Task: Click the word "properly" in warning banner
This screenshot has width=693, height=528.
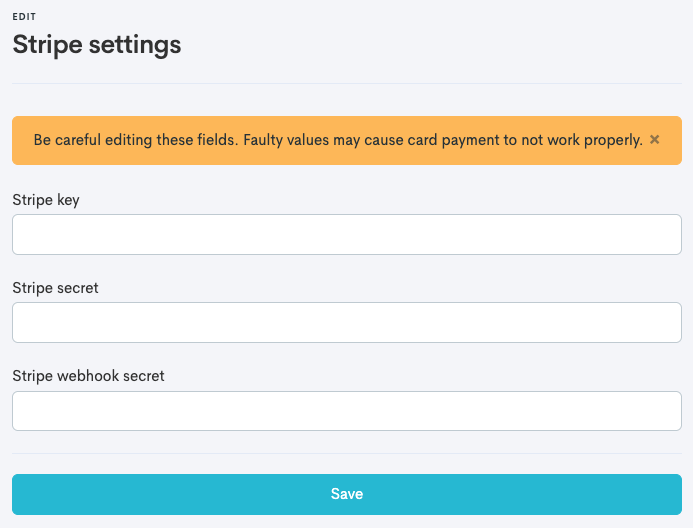Action: (612, 140)
